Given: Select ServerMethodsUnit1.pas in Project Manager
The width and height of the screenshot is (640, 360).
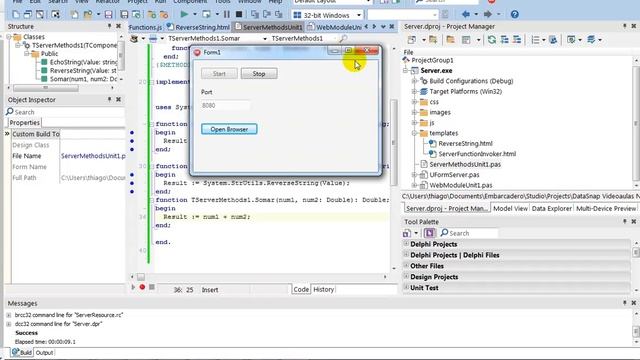Looking at the screenshot, I should tap(465, 164).
